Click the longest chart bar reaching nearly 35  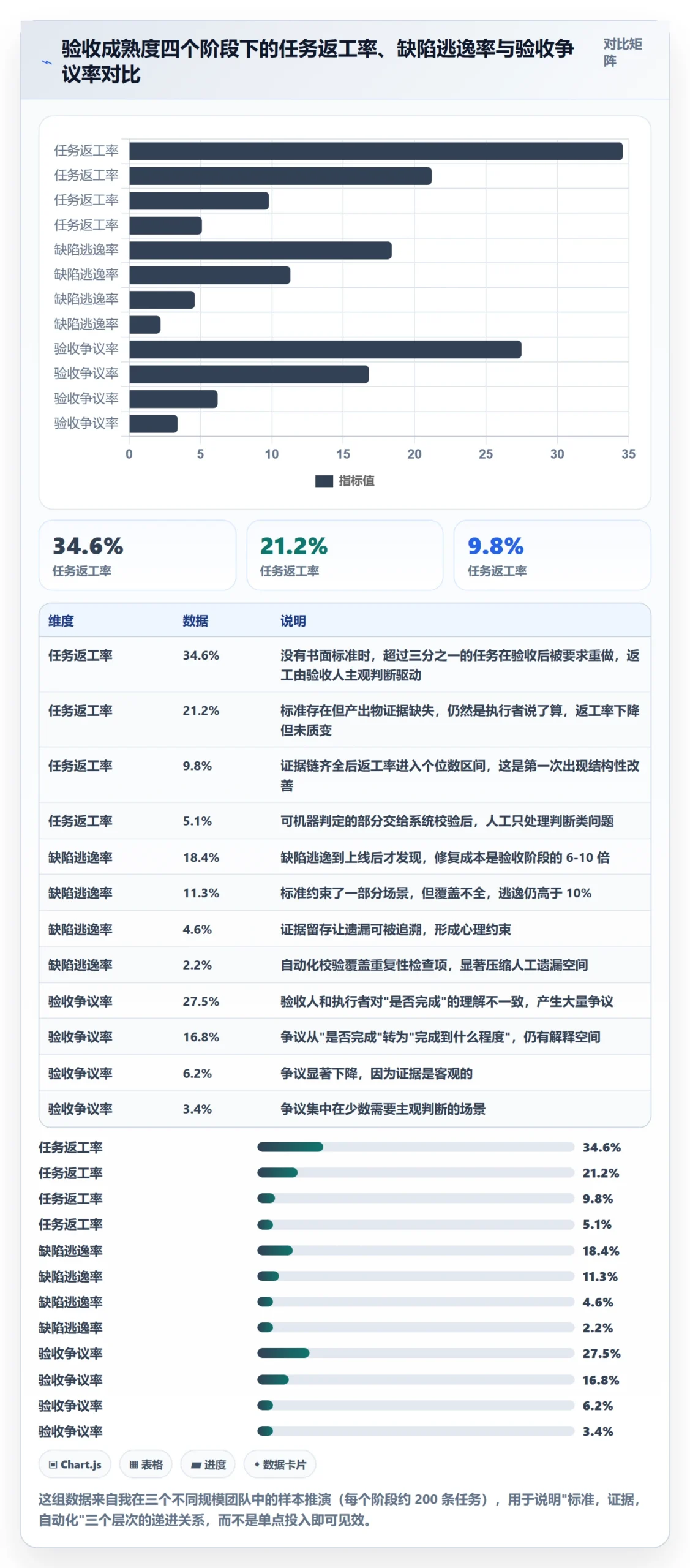click(376, 151)
